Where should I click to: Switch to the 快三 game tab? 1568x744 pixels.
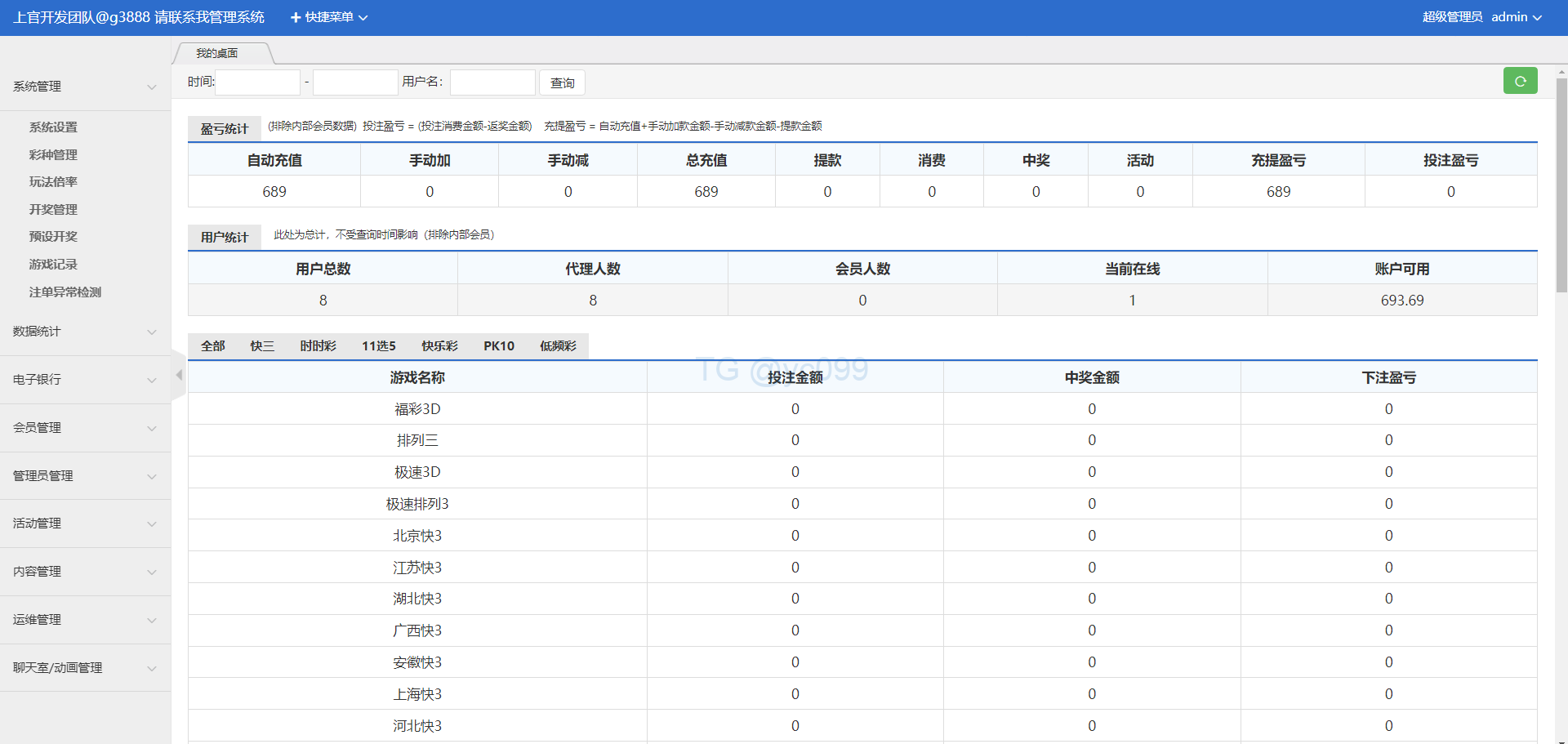coord(262,346)
